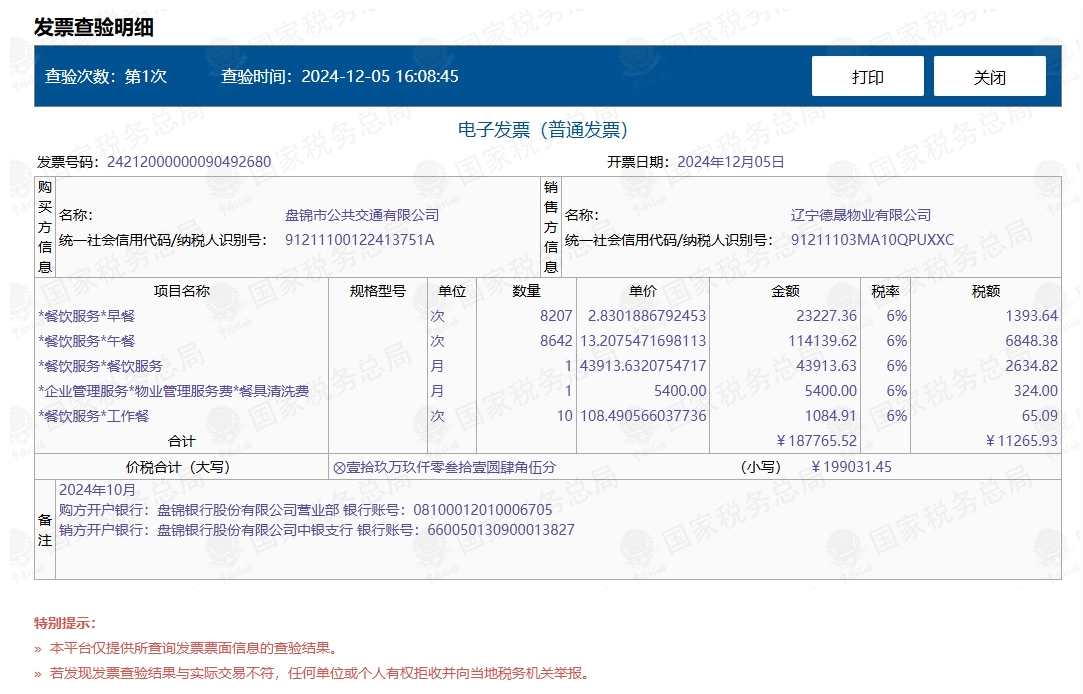This screenshot has width=1083, height=694.
Task: Click the 查验时间 timestamp 2024-12-05 16:08:45
Action: [x=380, y=76]
